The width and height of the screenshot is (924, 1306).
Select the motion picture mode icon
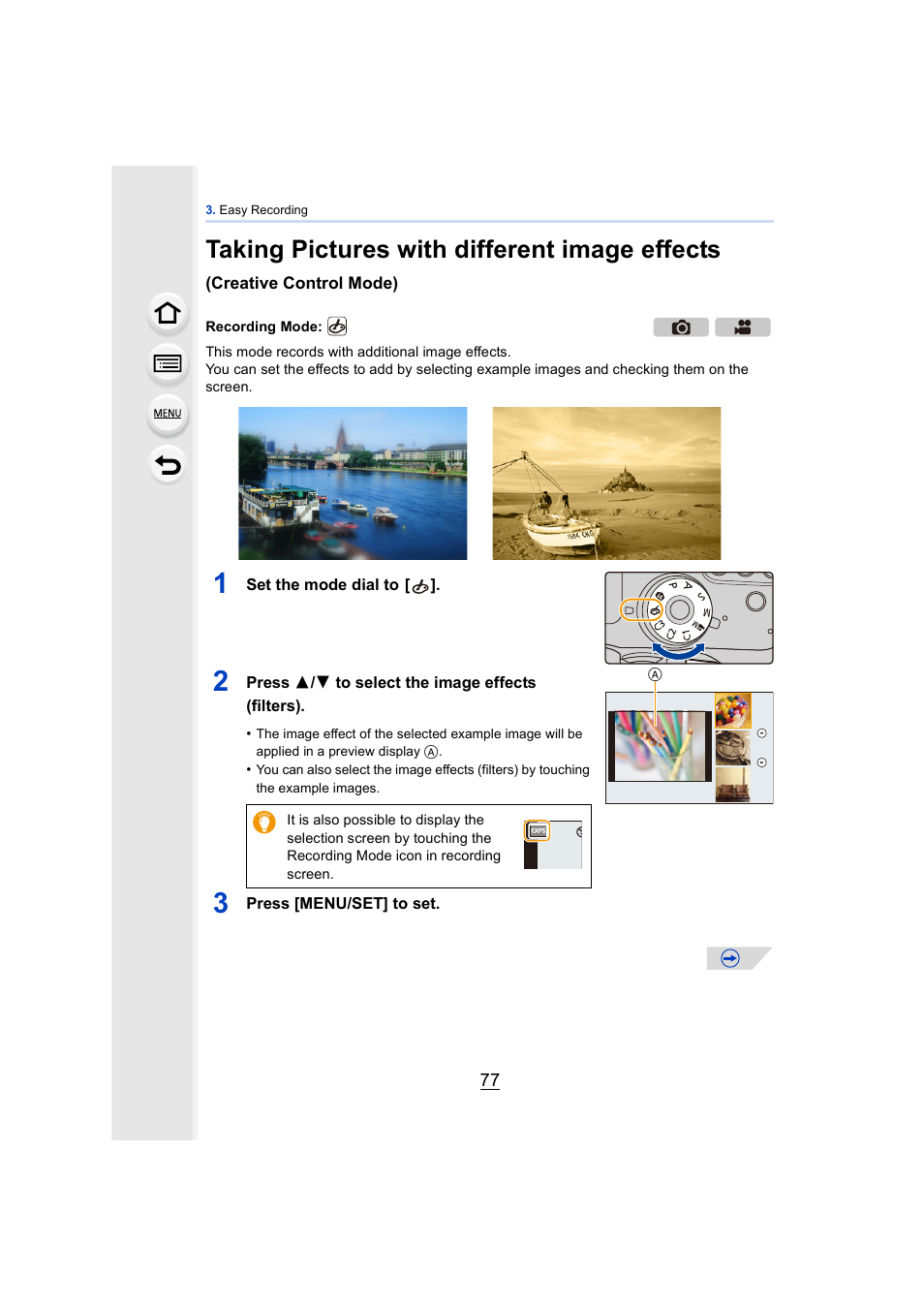click(743, 327)
